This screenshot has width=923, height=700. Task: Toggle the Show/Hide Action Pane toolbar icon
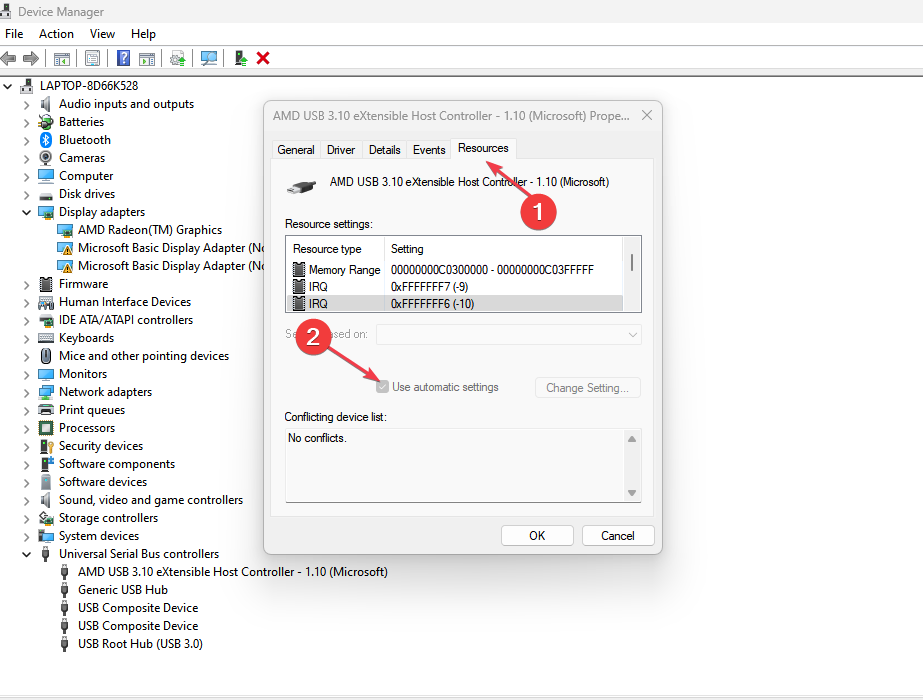(x=147, y=58)
